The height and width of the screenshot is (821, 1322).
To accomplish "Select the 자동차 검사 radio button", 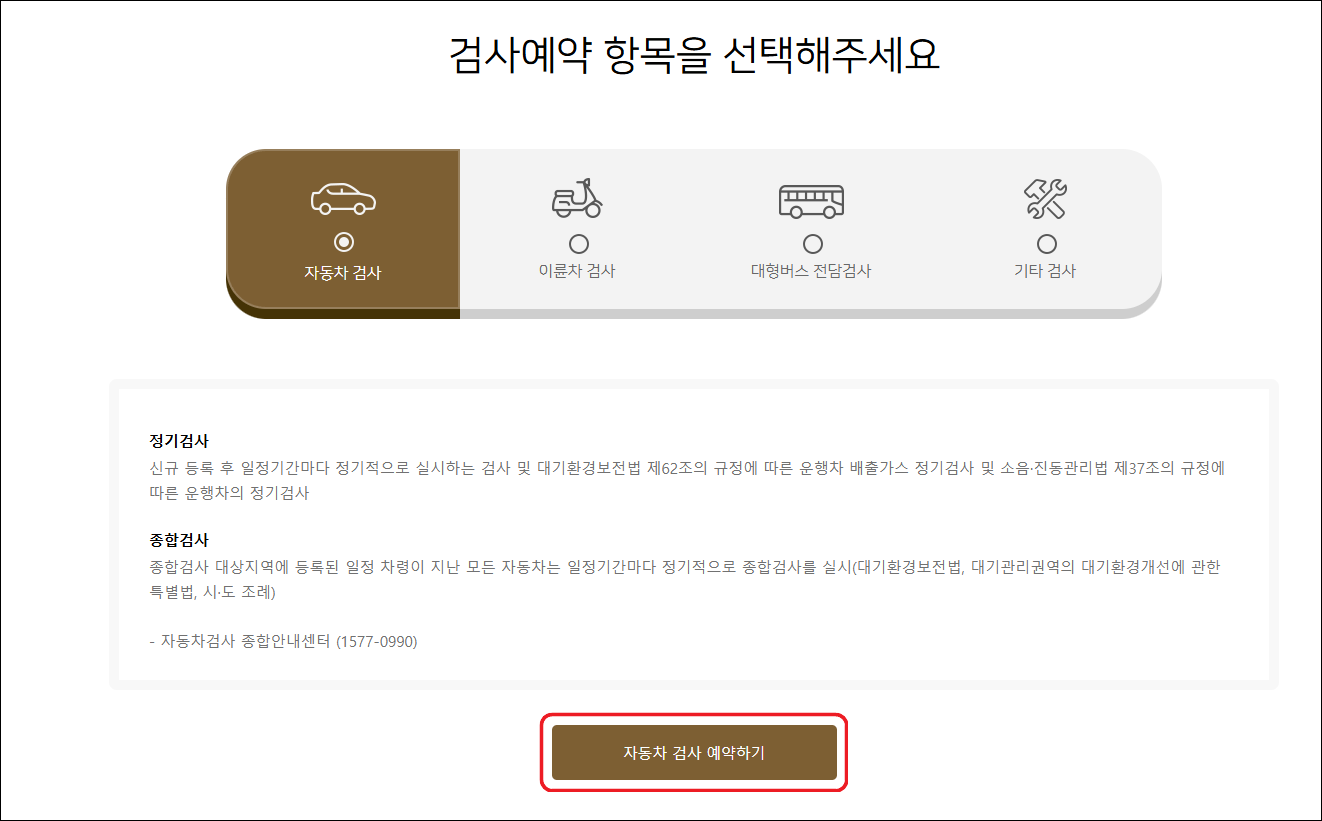I will point(344,242).
